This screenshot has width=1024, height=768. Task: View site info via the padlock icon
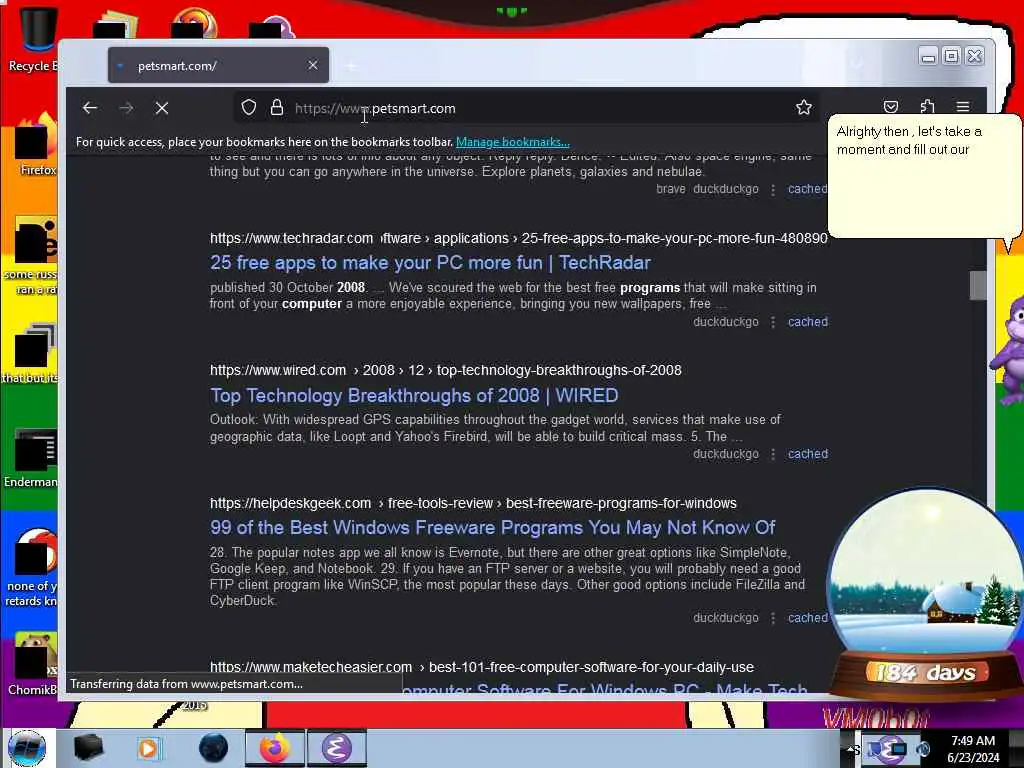click(277, 107)
